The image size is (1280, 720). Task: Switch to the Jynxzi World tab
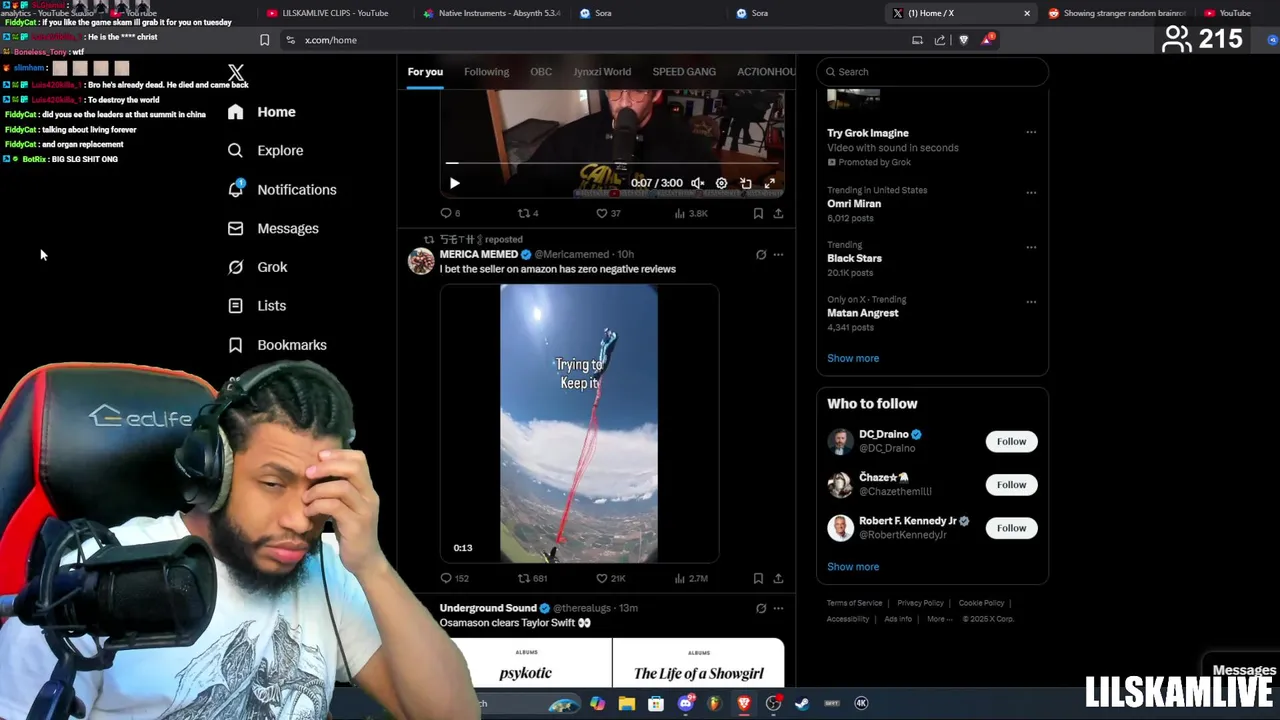tap(602, 72)
